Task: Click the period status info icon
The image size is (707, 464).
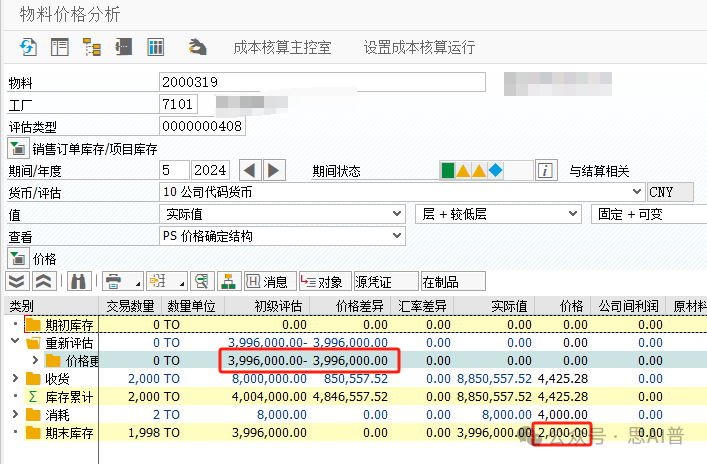Action: [x=545, y=170]
